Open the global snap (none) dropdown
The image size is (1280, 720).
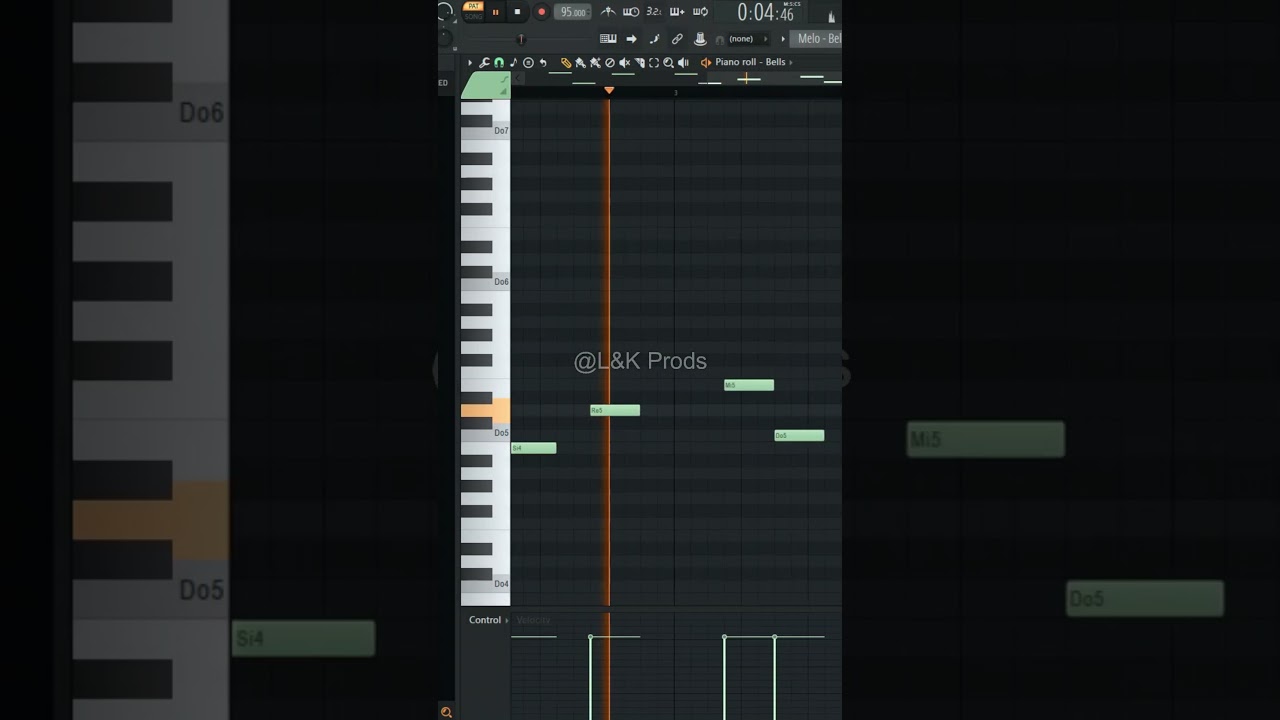tap(749, 39)
